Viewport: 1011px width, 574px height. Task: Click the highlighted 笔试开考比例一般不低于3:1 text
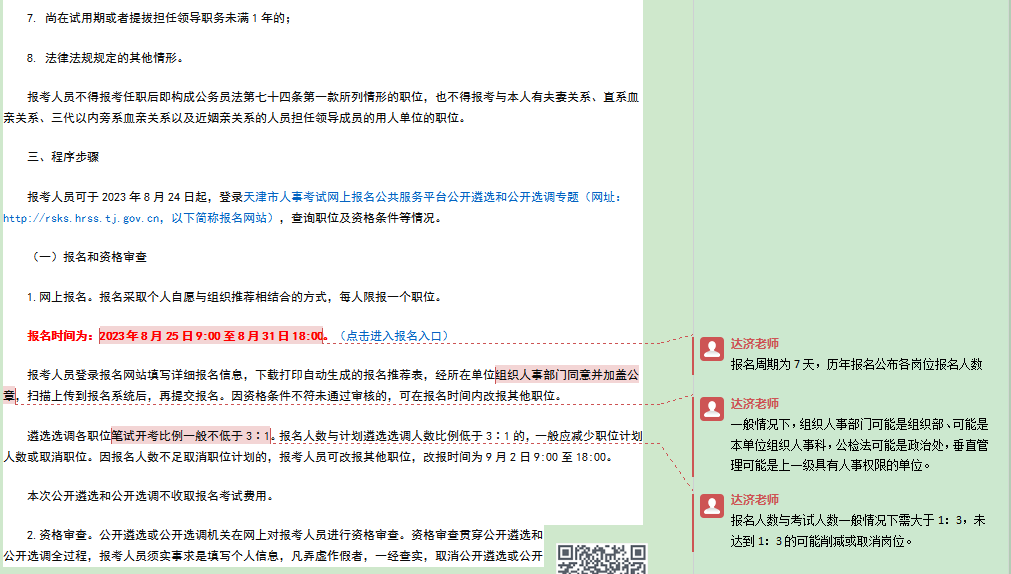tap(191, 435)
